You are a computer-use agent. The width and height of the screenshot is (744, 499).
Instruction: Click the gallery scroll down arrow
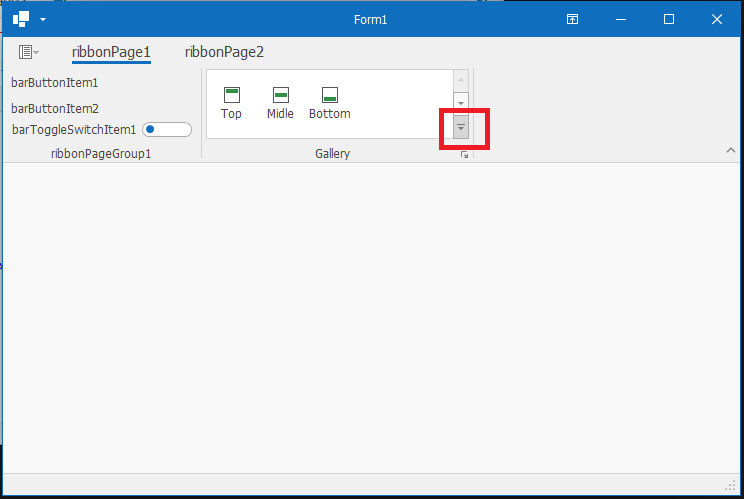pyautogui.click(x=461, y=103)
